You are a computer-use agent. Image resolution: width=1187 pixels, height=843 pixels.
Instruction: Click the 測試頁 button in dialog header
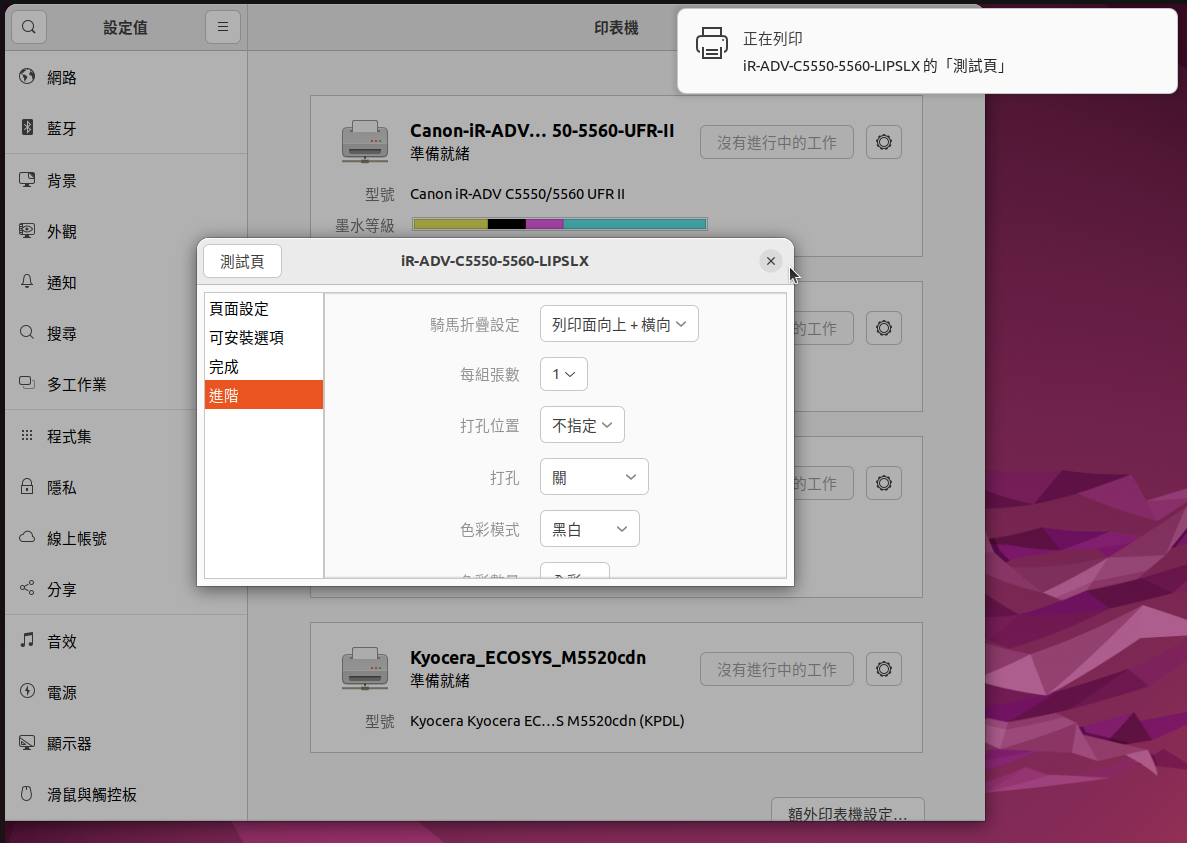tap(242, 261)
